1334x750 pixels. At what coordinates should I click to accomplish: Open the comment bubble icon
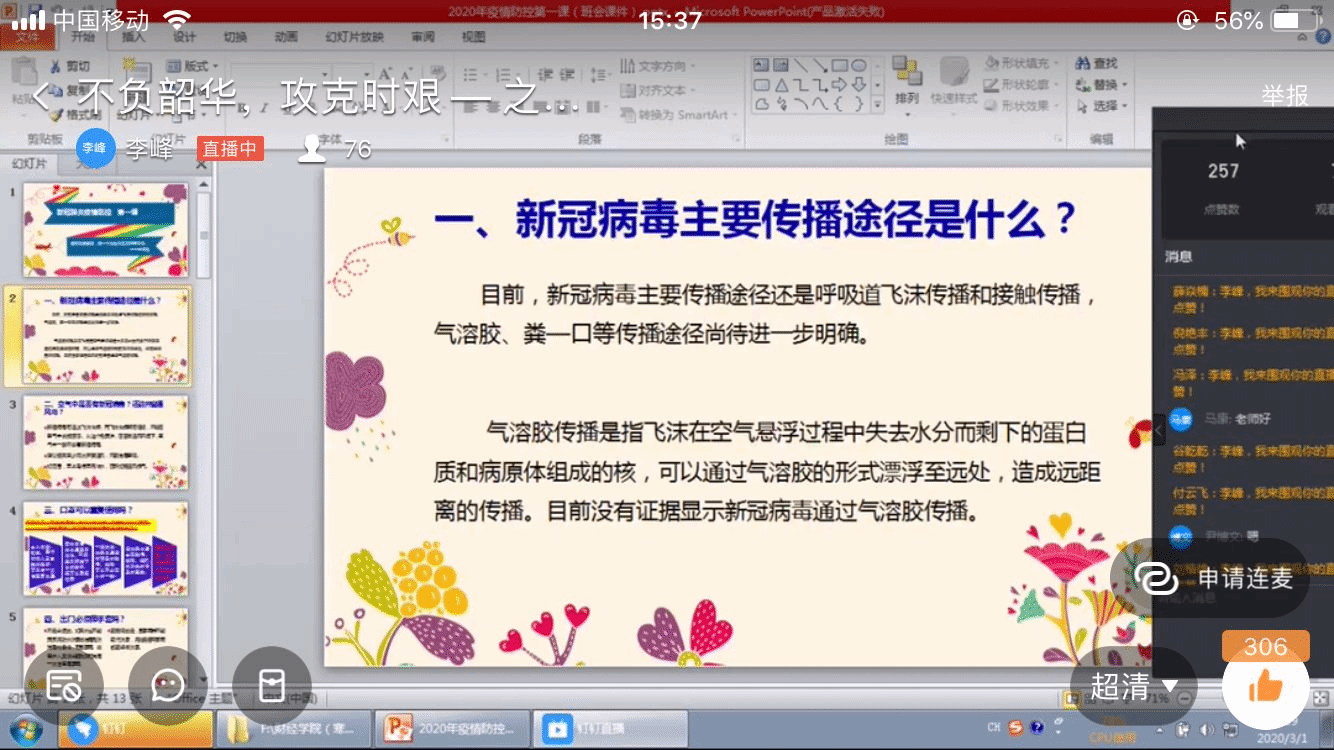point(167,686)
